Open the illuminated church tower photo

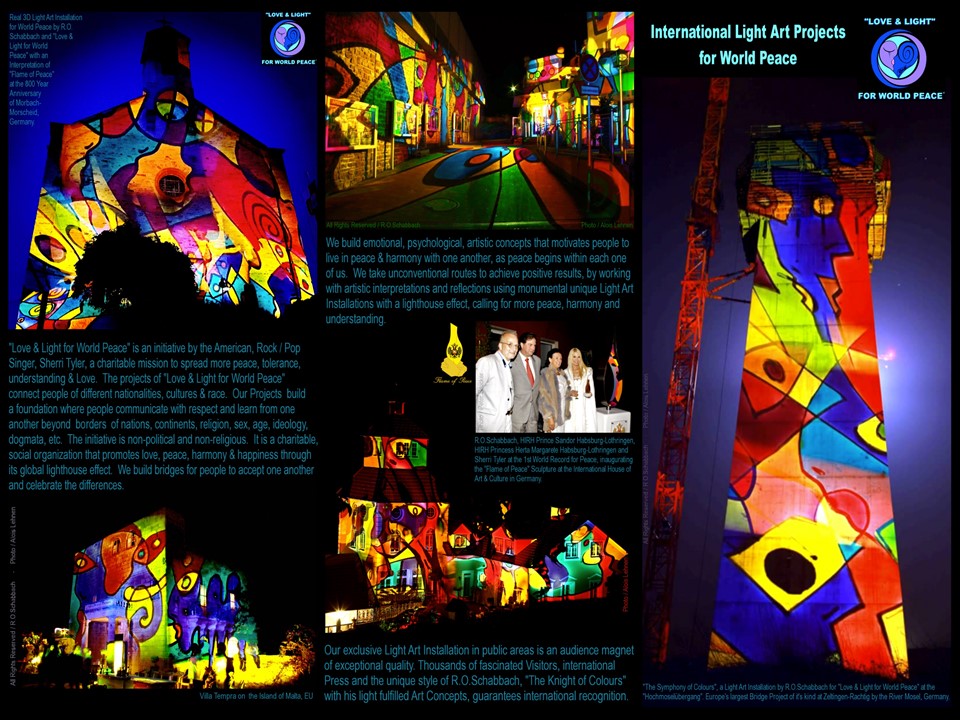tap(162, 170)
